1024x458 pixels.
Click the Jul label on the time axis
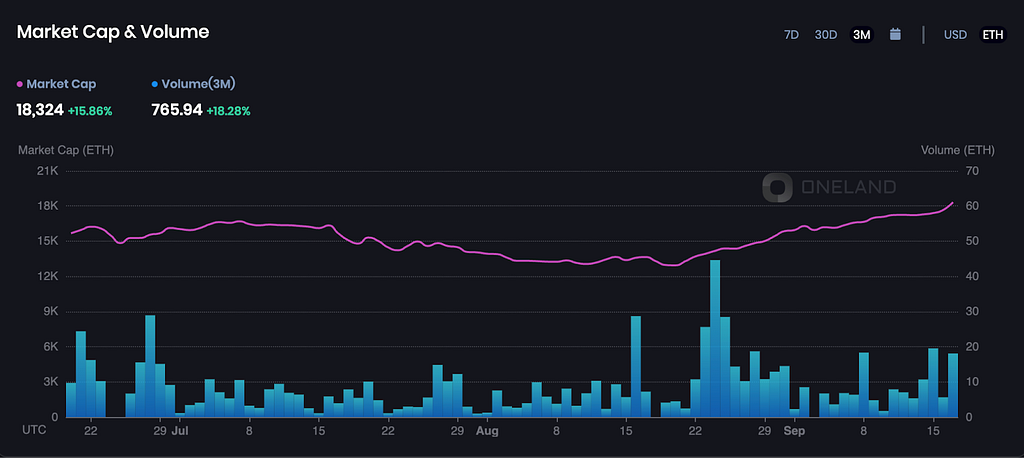(x=180, y=431)
